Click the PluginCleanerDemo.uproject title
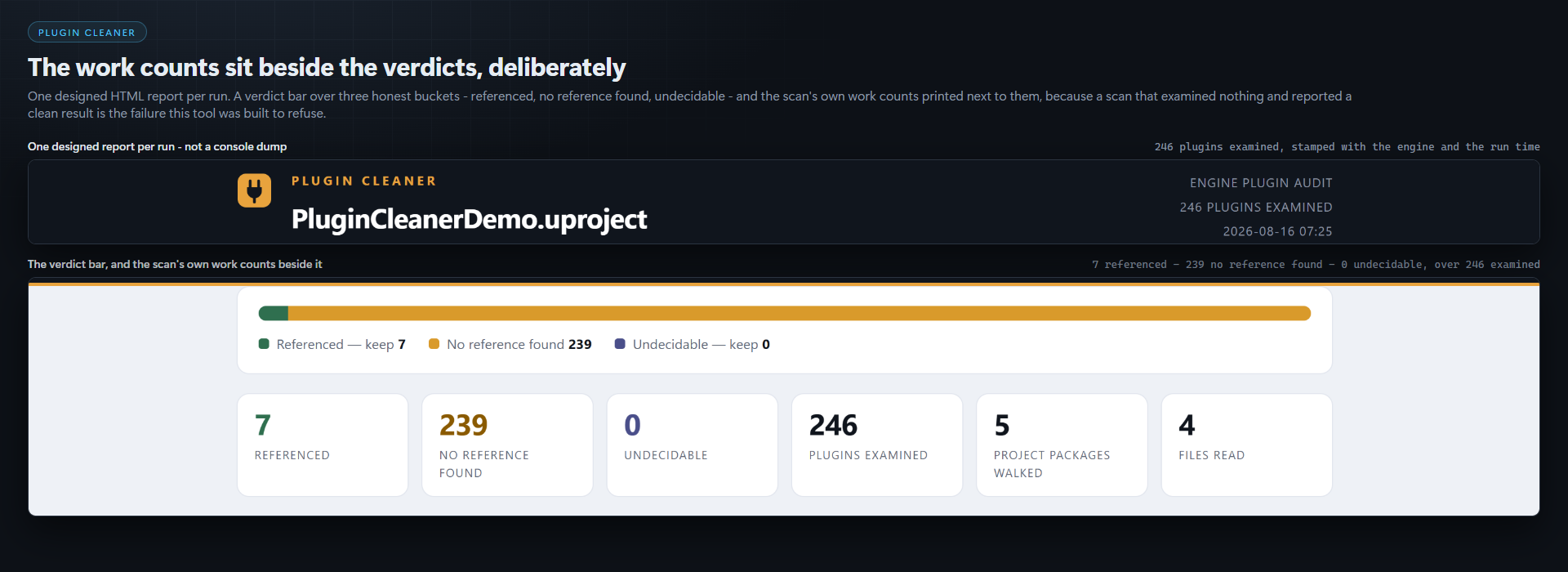Image resolution: width=1568 pixels, height=572 pixels. [x=470, y=219]
